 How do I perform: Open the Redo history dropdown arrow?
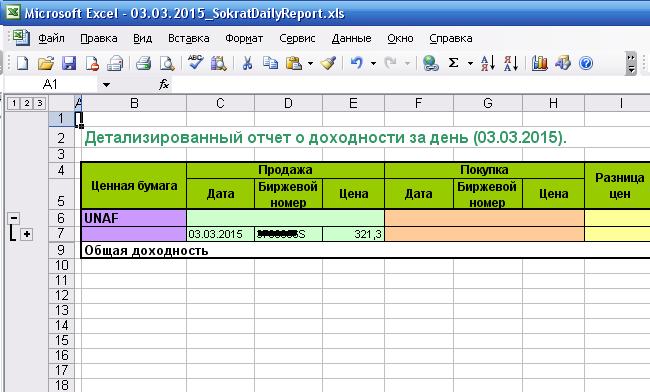pyautogui.click(x=407, y=63)
